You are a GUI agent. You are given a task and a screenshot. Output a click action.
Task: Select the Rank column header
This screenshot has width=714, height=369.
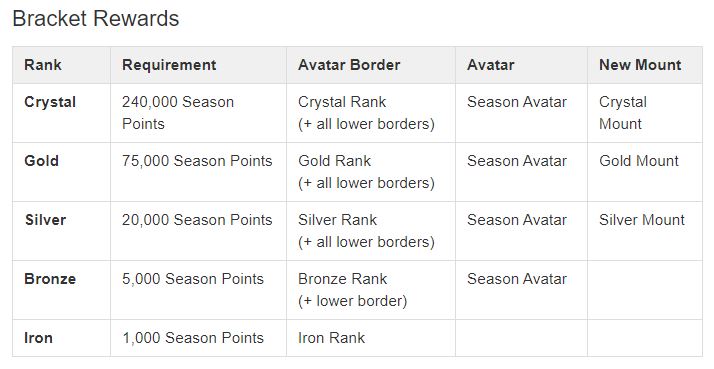tap(43, 65)
